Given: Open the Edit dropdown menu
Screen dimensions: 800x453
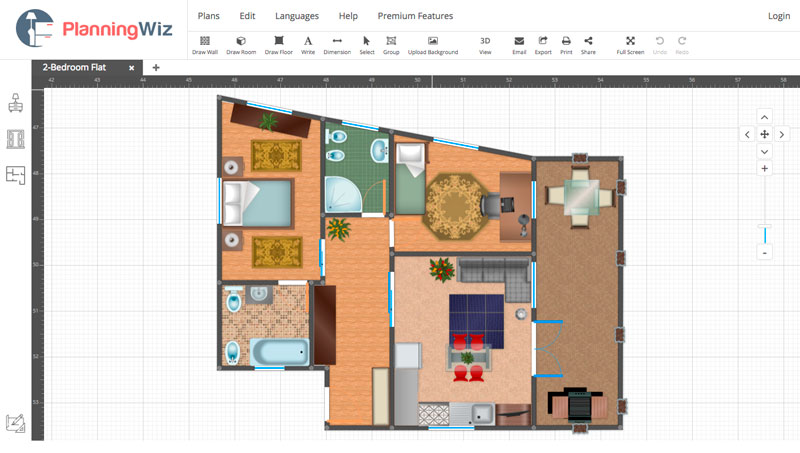Looking at the screenshot, I should tap(247, 16).
